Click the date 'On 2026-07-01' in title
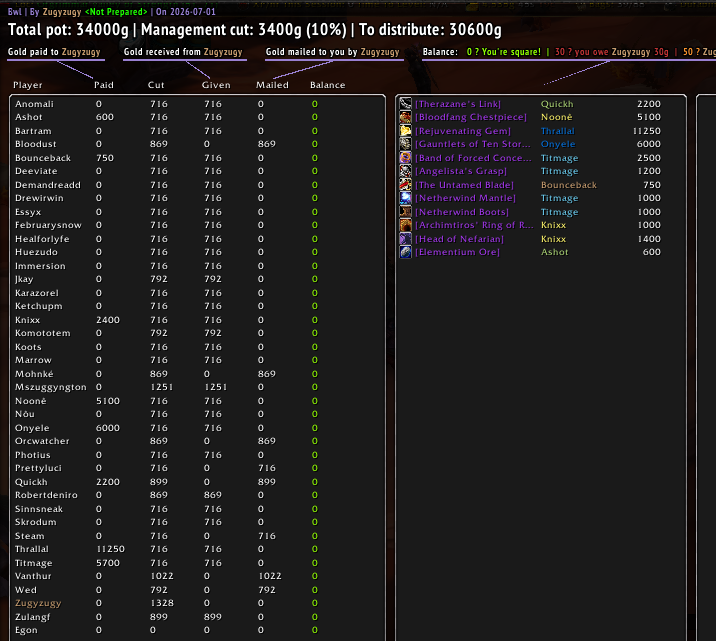 coord(186,12)
